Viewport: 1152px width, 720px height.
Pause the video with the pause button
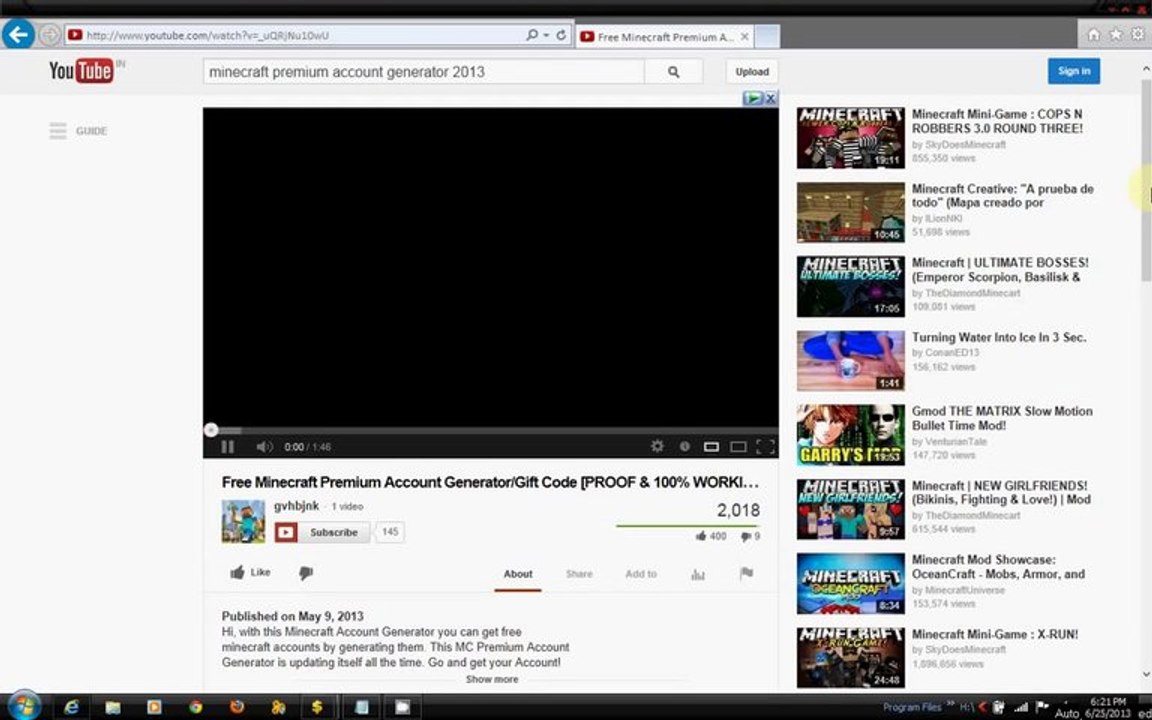(x=228, y=447)
